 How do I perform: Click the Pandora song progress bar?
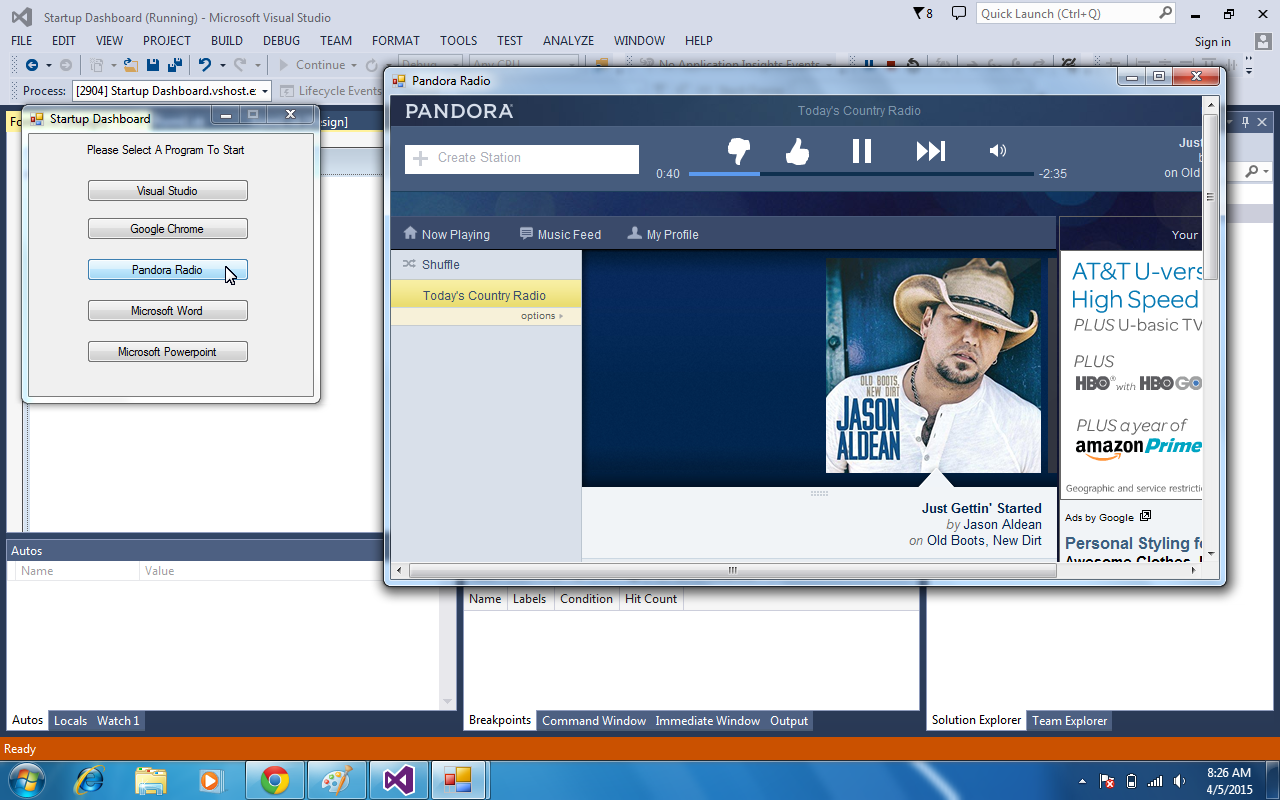pyautogui.click(x=861, y=174)
